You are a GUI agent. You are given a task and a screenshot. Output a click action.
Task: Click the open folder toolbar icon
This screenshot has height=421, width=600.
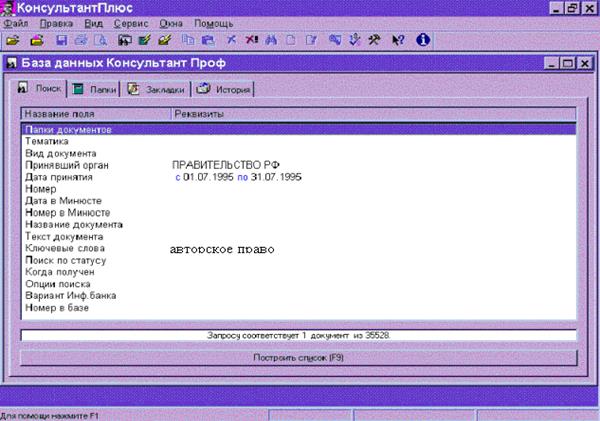(x=13, y=40)
